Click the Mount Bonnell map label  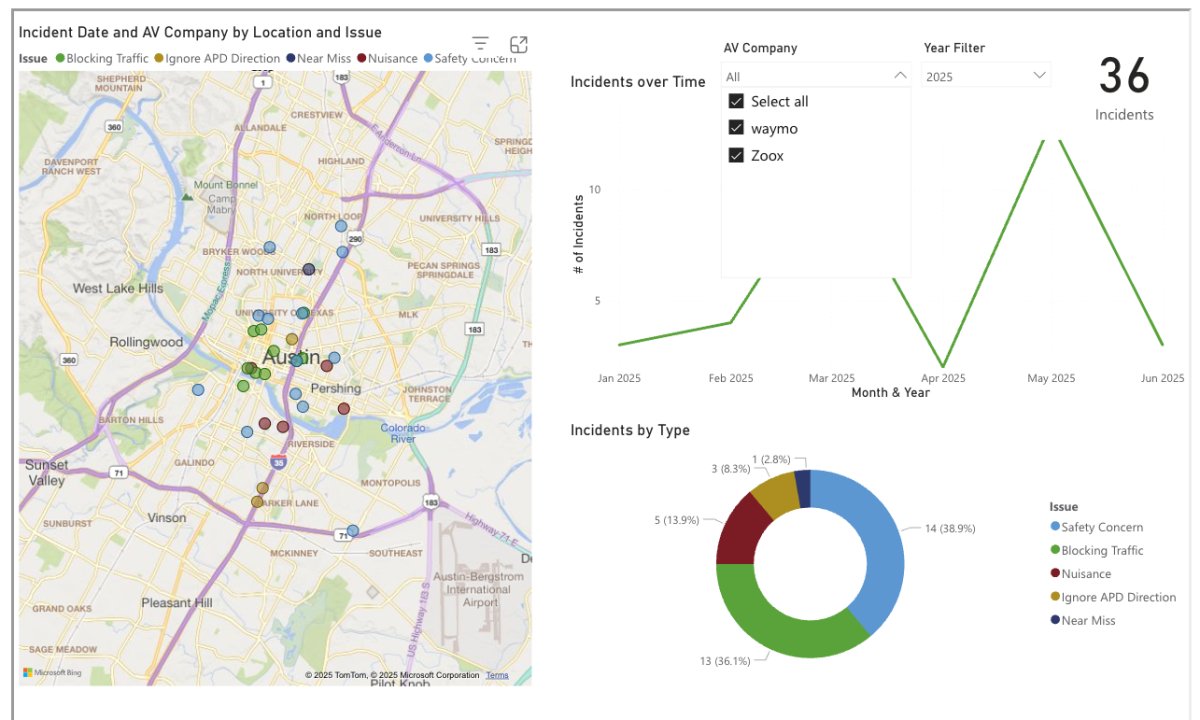click(x=225, y=185)
